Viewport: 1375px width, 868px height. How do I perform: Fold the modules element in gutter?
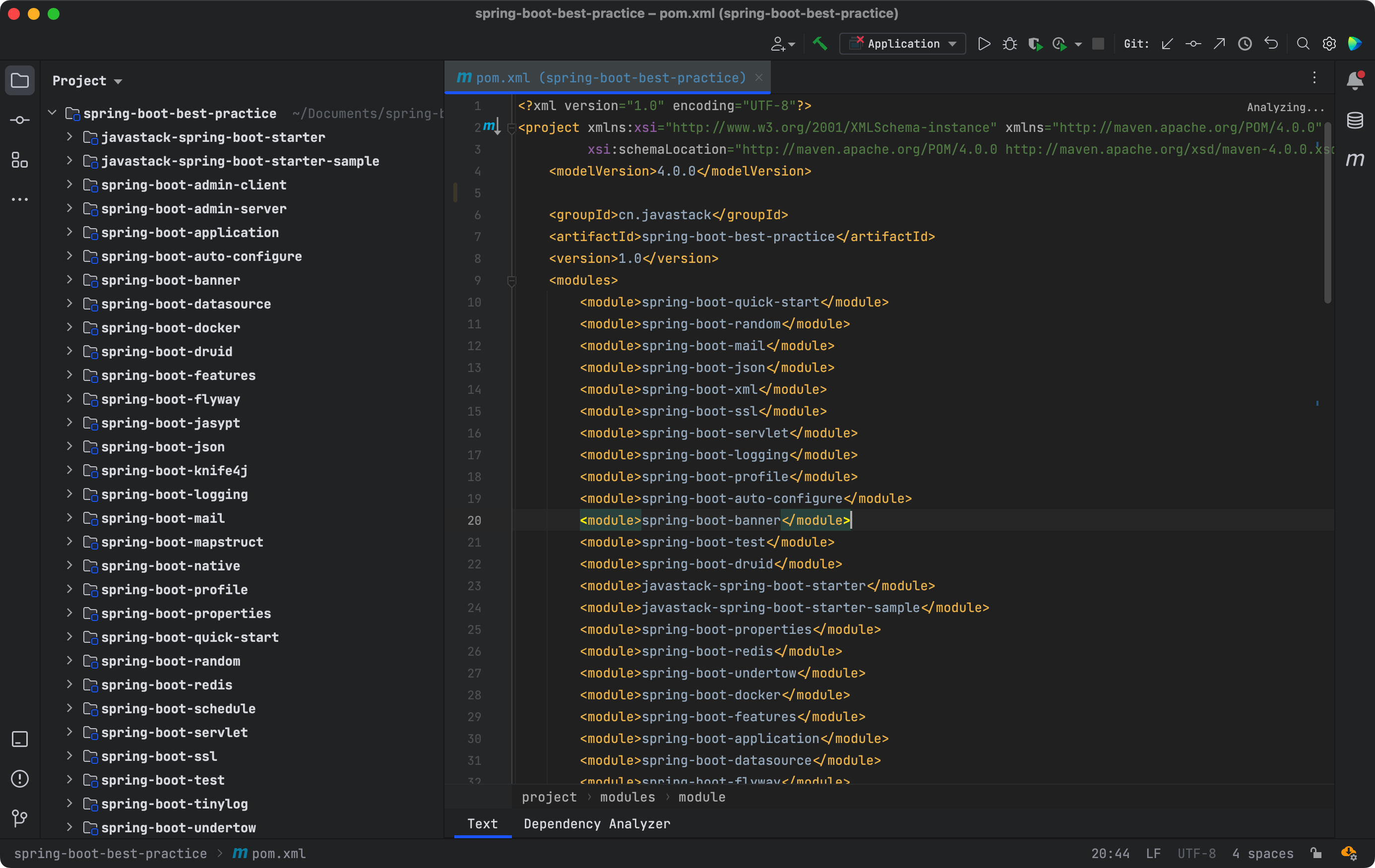coord(511,280)
